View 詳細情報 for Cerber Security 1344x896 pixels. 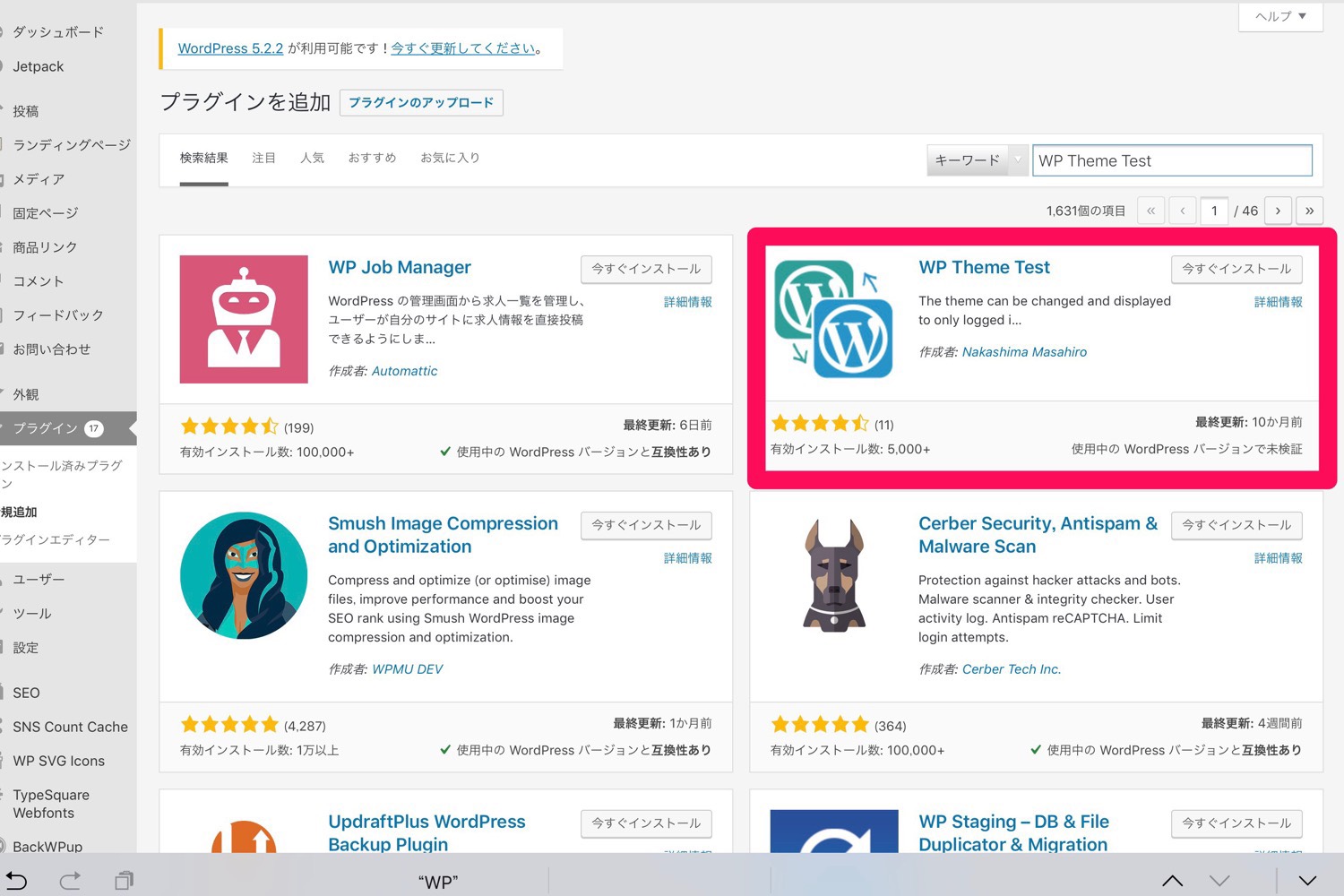1278,558
